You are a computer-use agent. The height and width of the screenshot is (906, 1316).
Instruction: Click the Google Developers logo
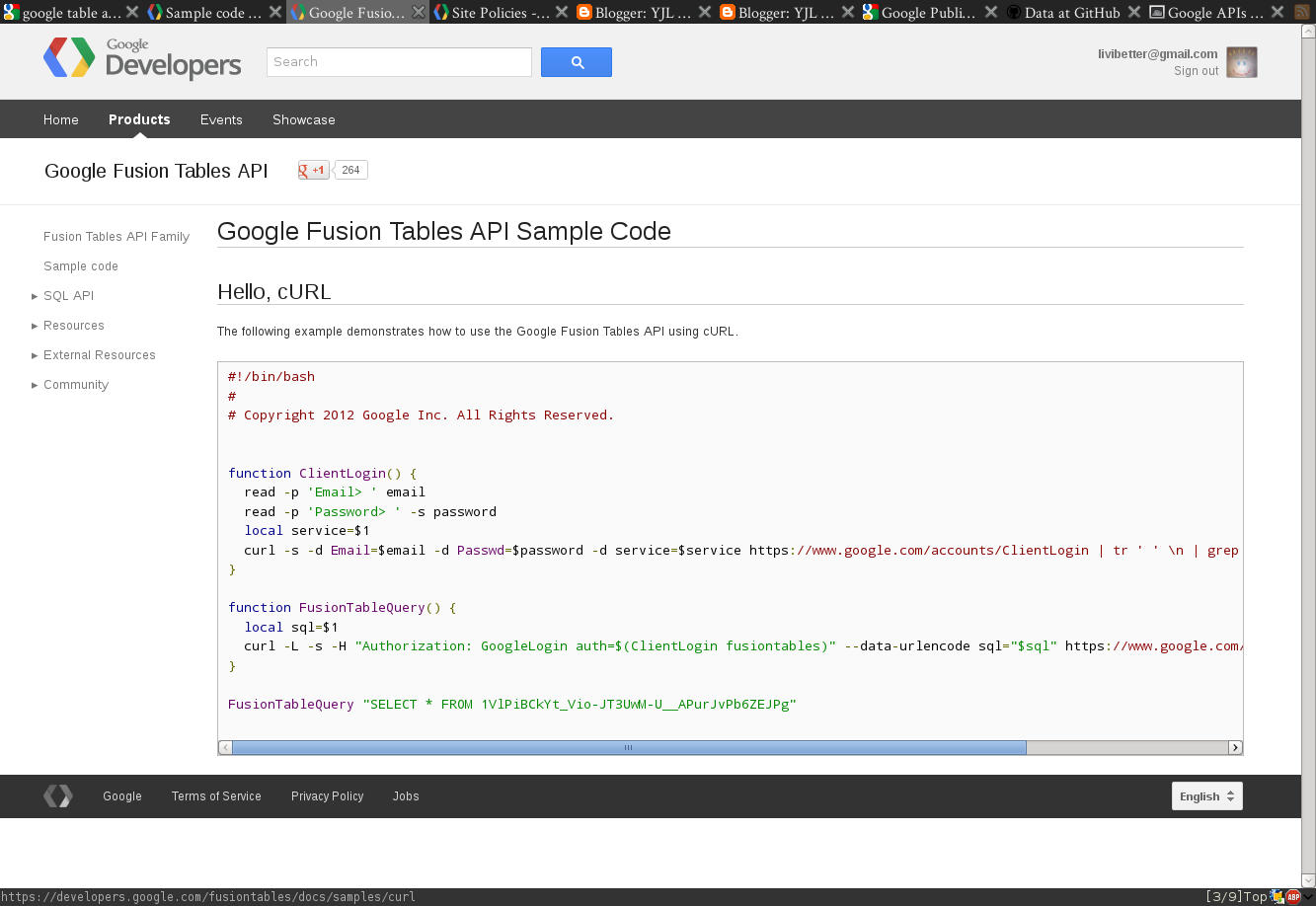142,59
